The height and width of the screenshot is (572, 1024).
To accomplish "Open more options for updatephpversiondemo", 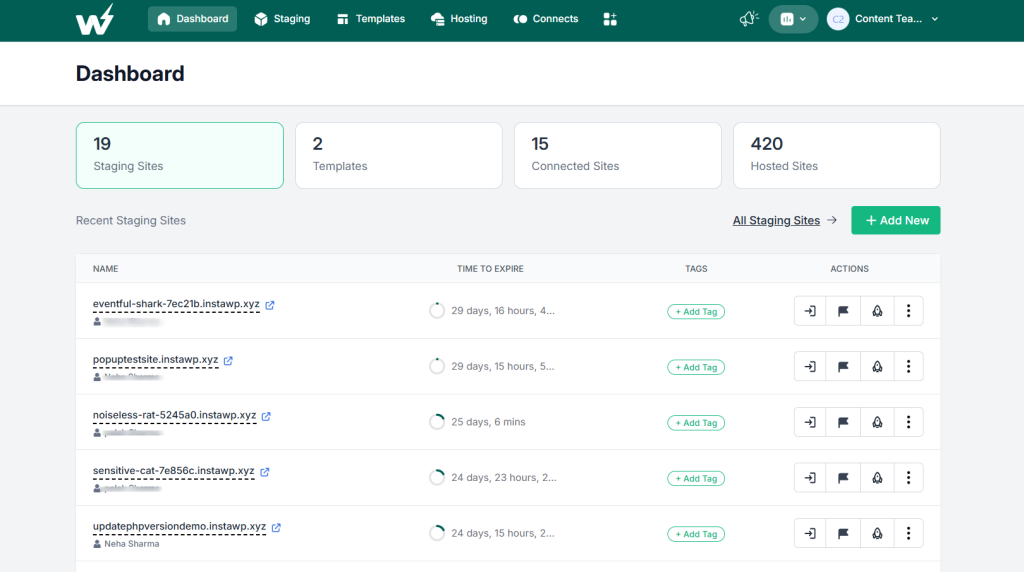I will click(x=908, y=533).
